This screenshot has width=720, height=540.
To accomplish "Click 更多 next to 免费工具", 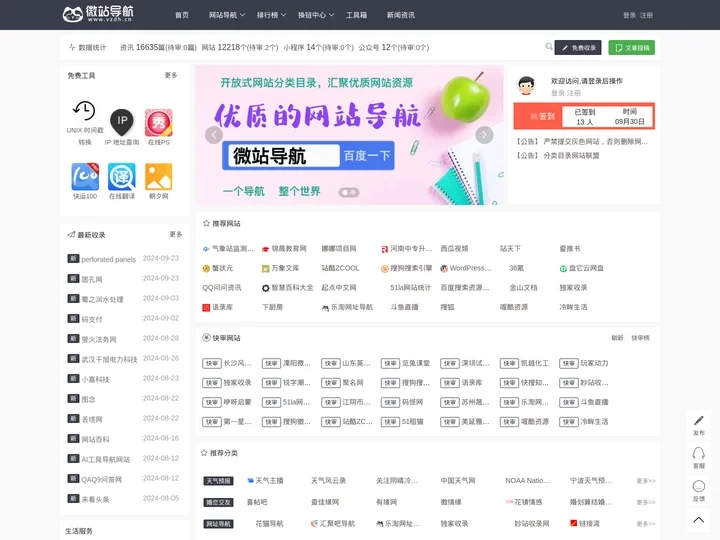I will (171, 75).
